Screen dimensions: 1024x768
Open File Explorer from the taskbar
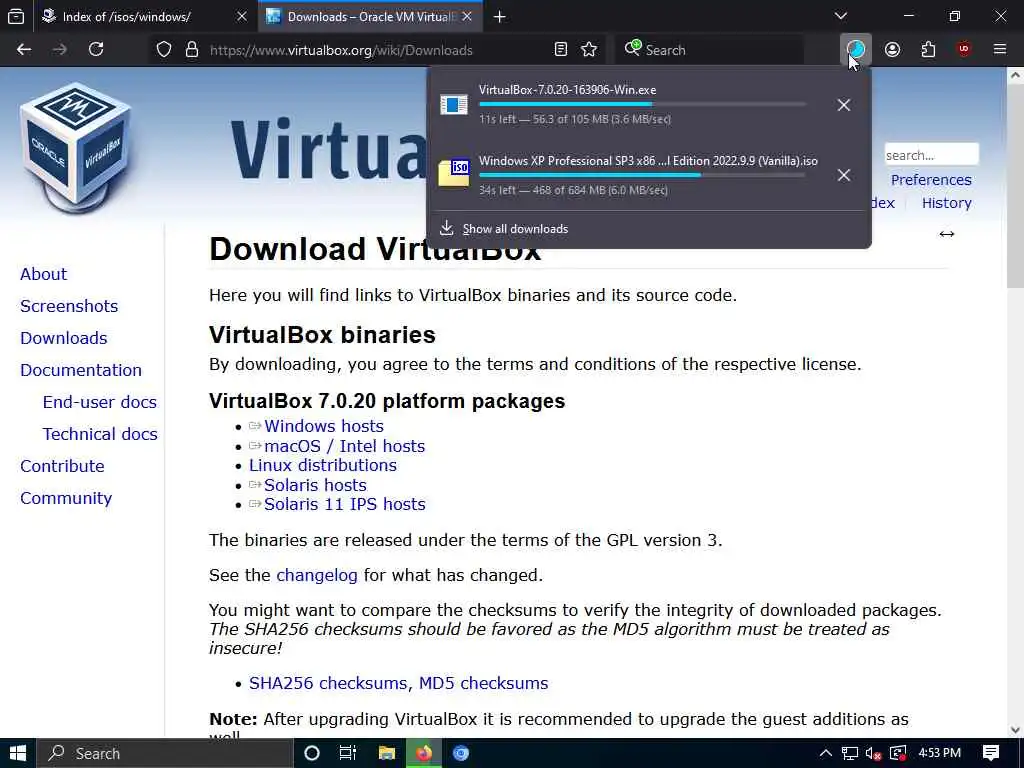pos(387,753)
